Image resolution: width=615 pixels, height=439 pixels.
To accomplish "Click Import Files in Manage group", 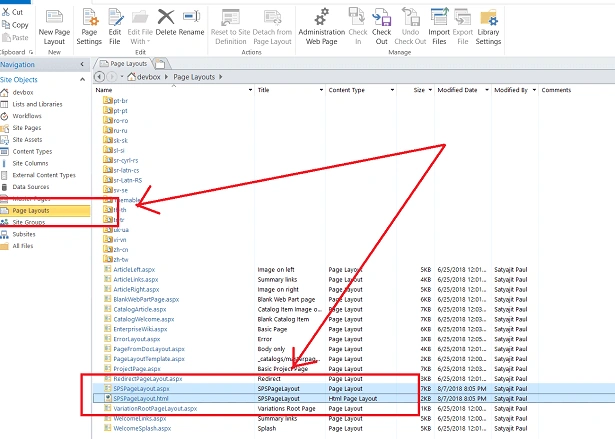I will tap(439, 27).
